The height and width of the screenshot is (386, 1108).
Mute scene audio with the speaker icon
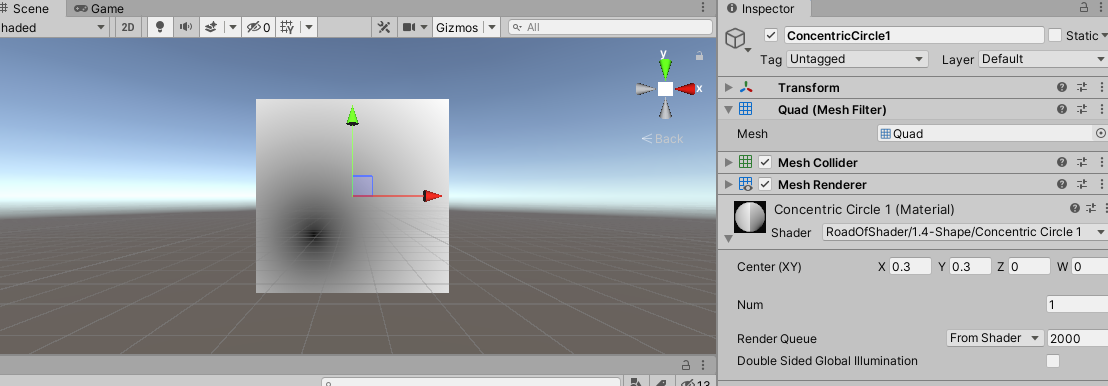pos(186,27)
